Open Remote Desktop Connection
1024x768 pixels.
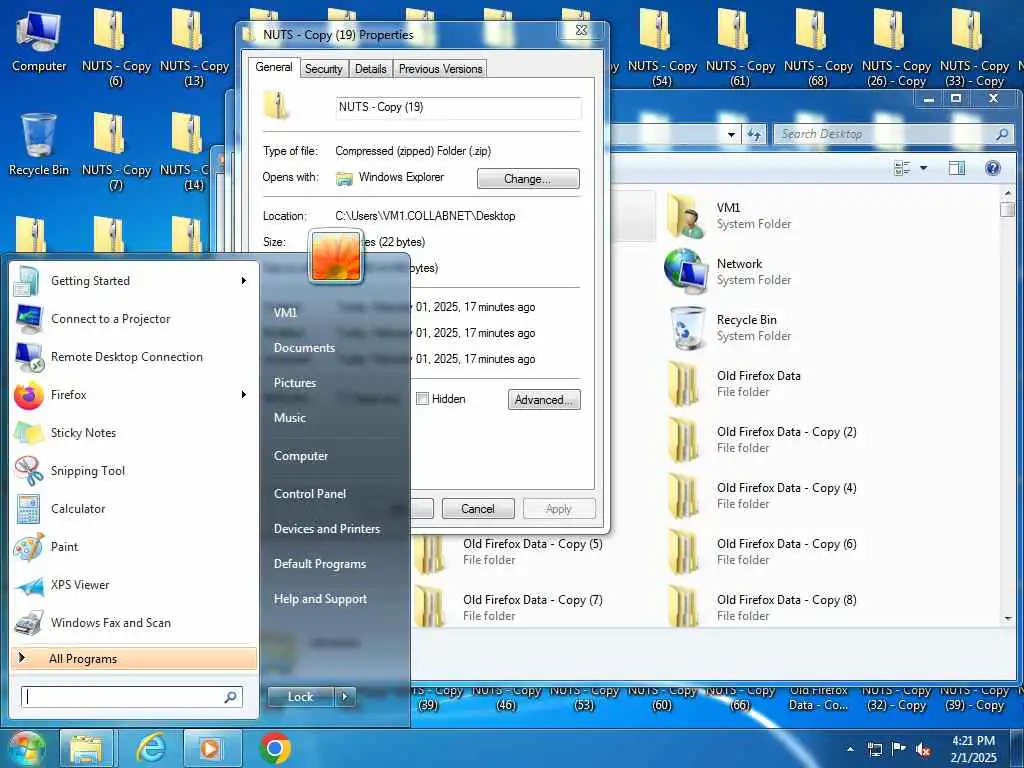(133, 357)
